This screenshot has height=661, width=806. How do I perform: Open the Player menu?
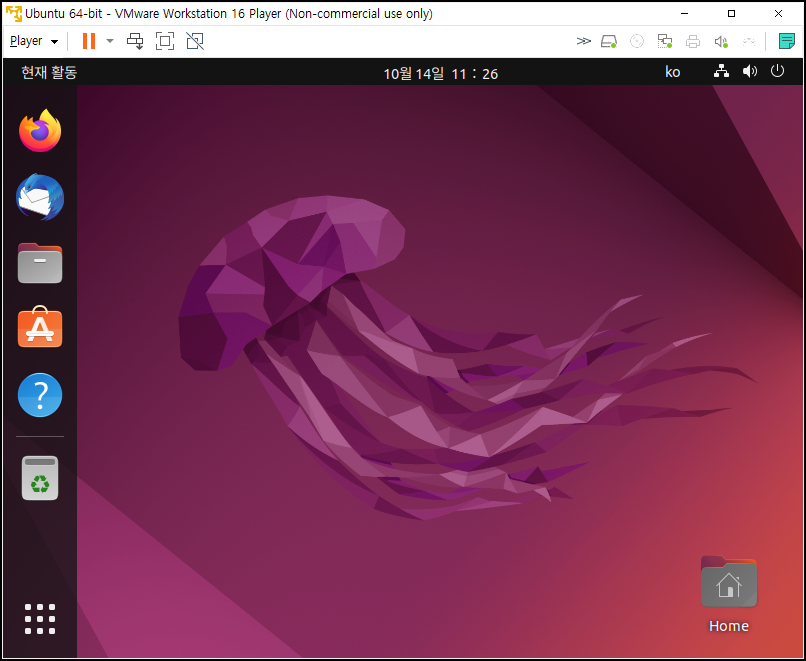[34, 41]
